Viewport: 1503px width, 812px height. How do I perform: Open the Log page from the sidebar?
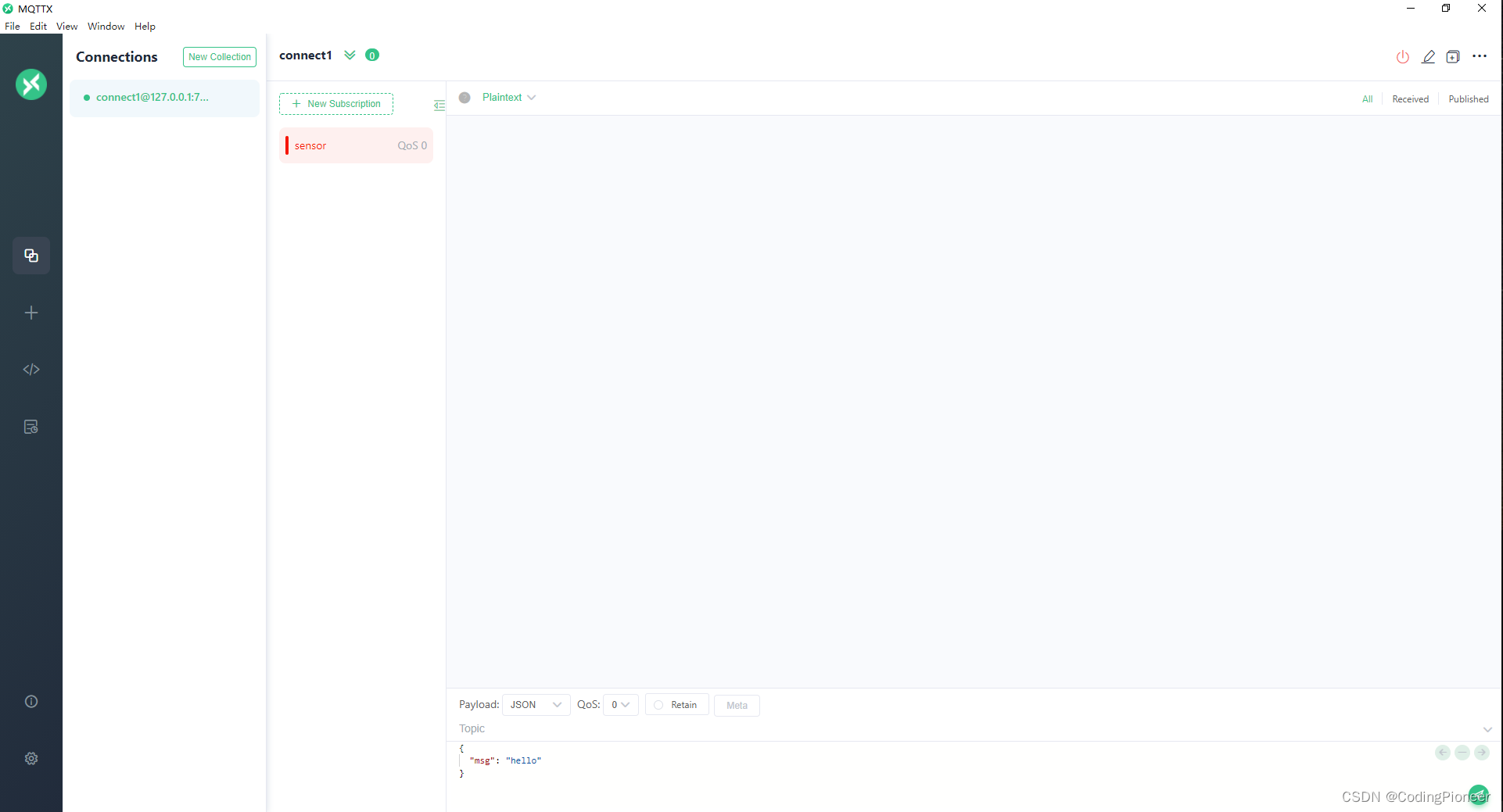click(31, 427)
